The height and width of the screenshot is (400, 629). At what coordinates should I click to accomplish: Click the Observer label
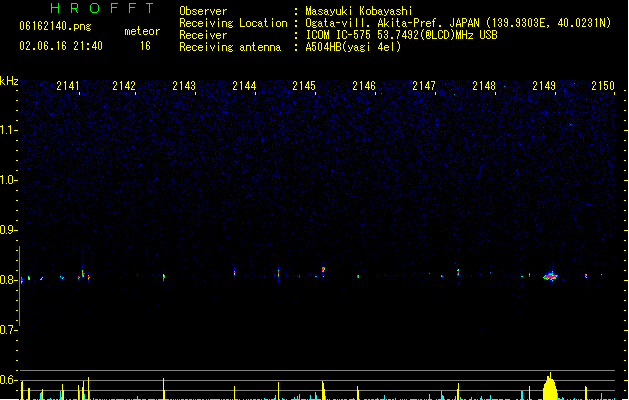pos(203,11)
